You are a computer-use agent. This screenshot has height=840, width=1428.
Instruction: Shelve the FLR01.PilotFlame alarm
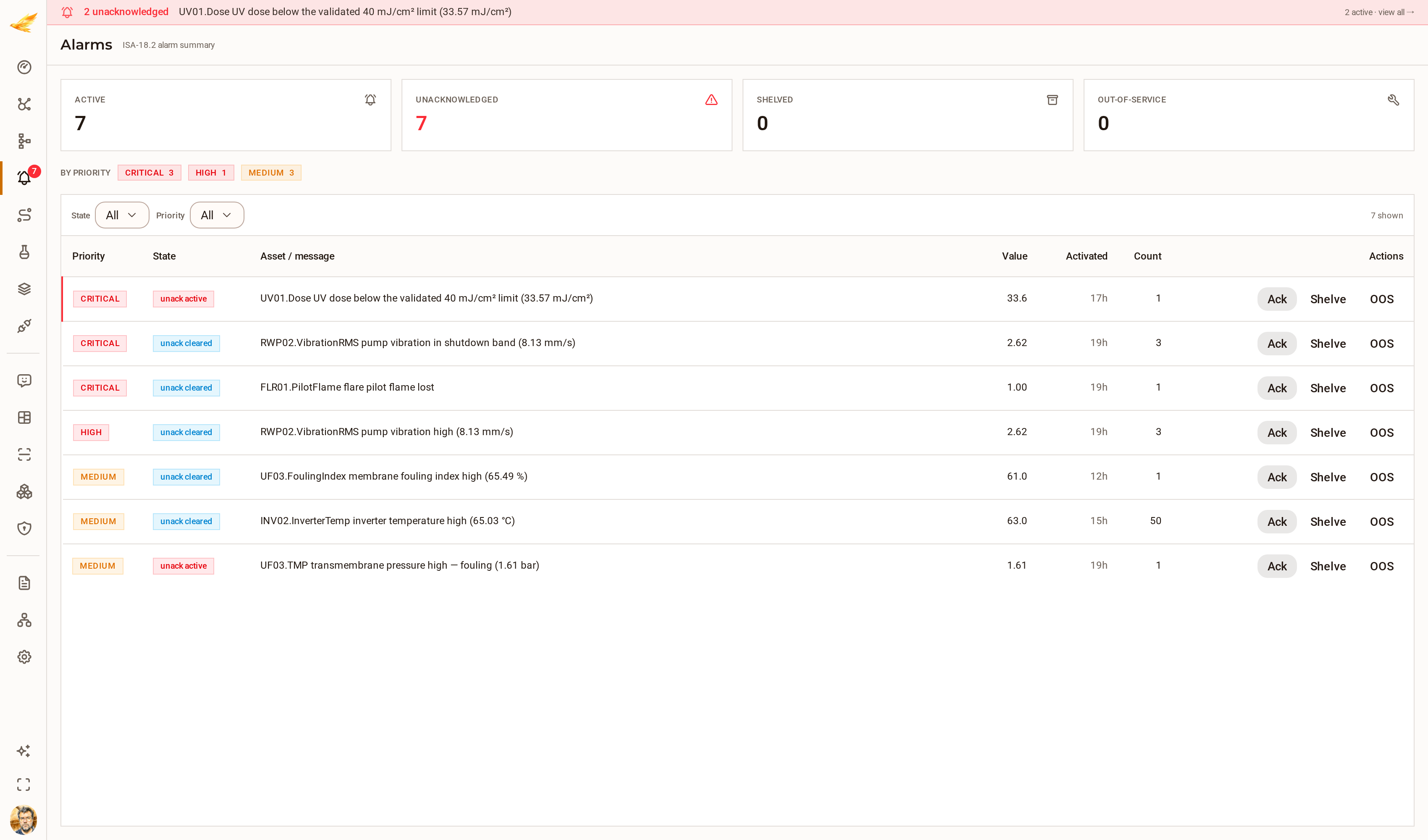tap(1328, 388)
